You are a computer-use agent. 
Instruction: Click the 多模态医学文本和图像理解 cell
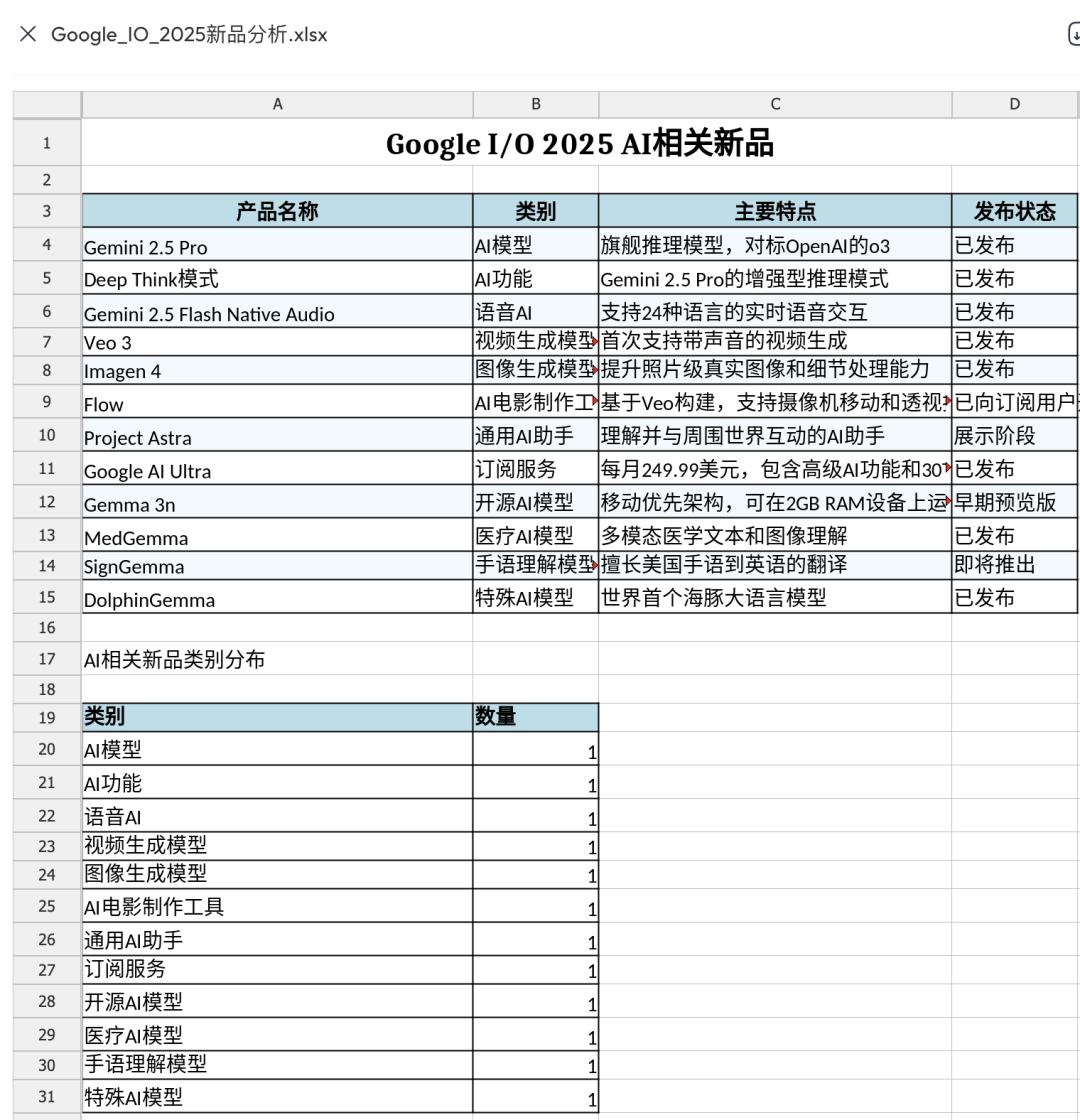[775, 535]
